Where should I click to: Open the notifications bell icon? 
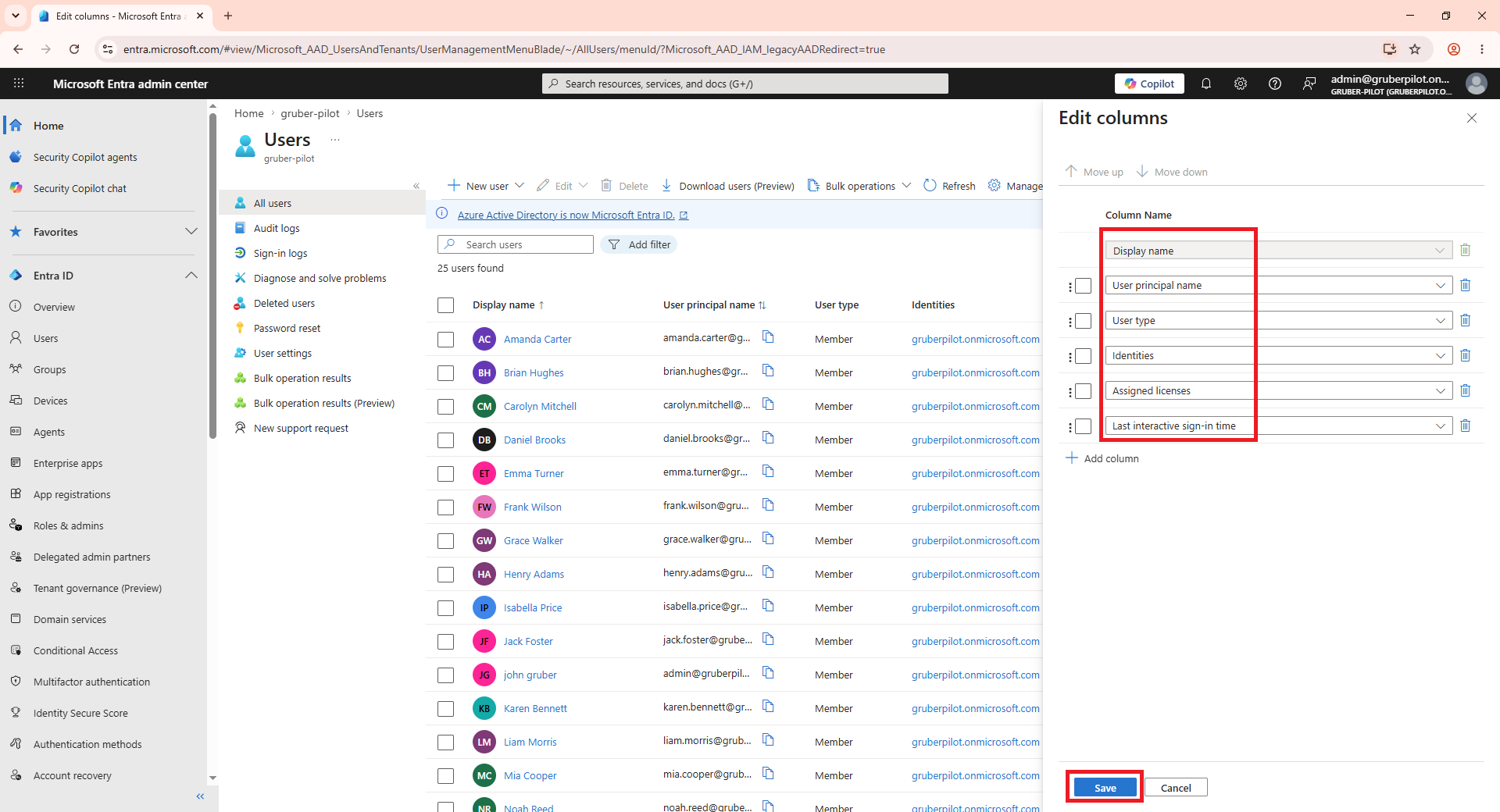[1206, 84]
